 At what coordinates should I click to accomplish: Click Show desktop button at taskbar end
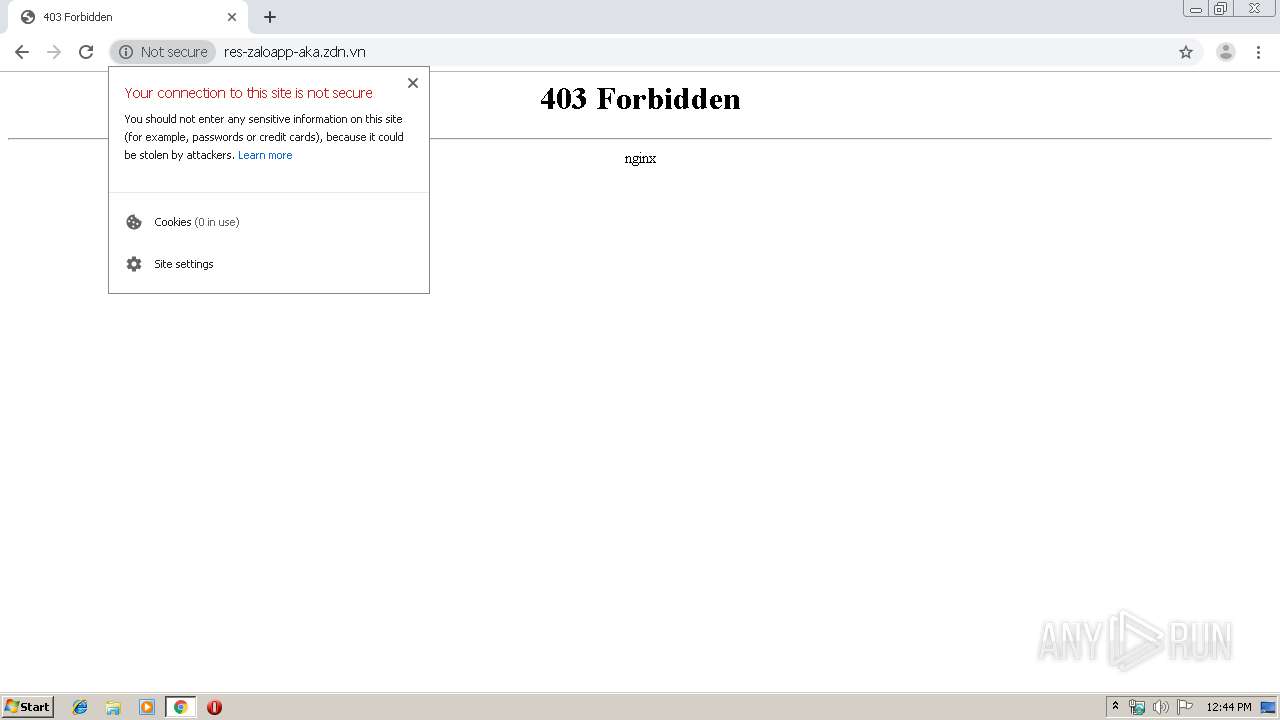(x=1269, y=707)
